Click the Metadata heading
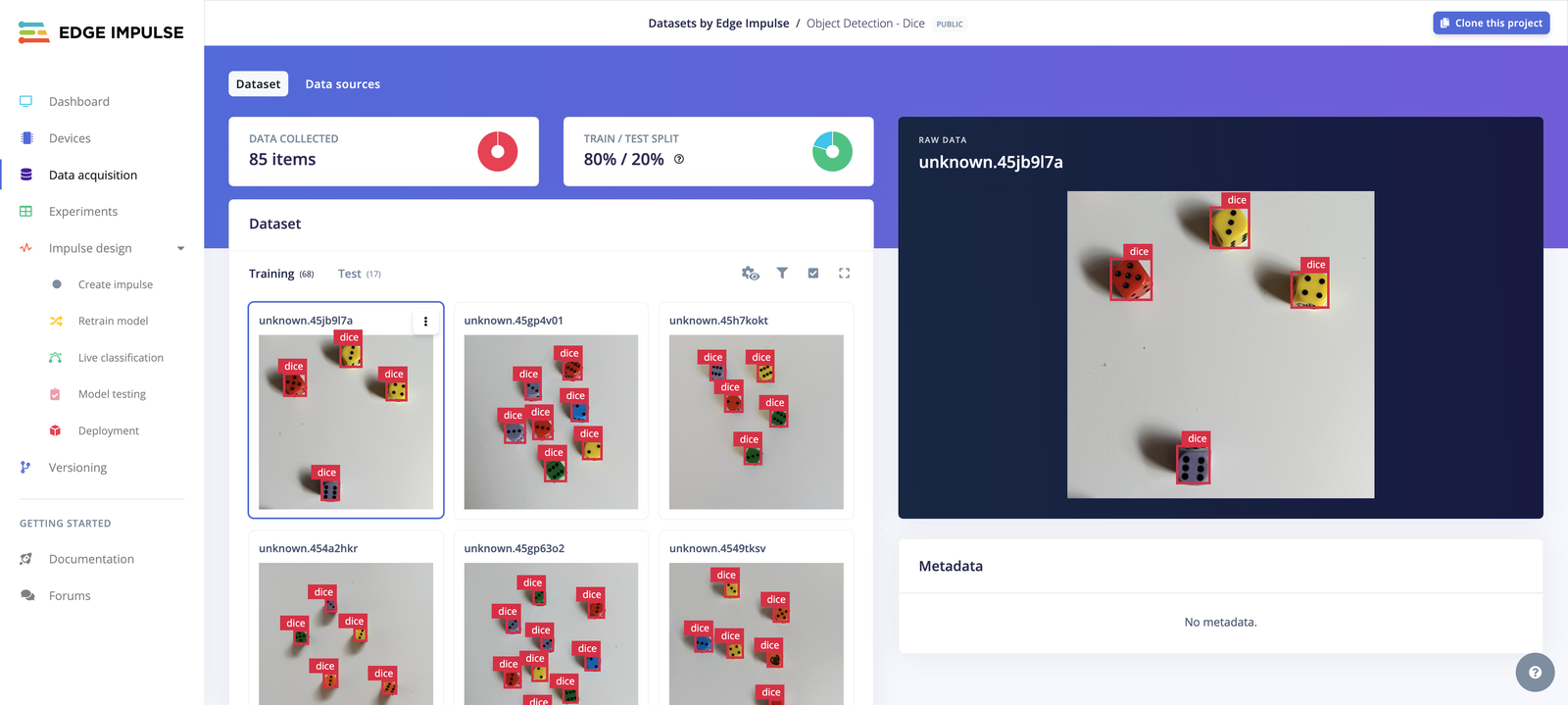 tap(951, 566)
